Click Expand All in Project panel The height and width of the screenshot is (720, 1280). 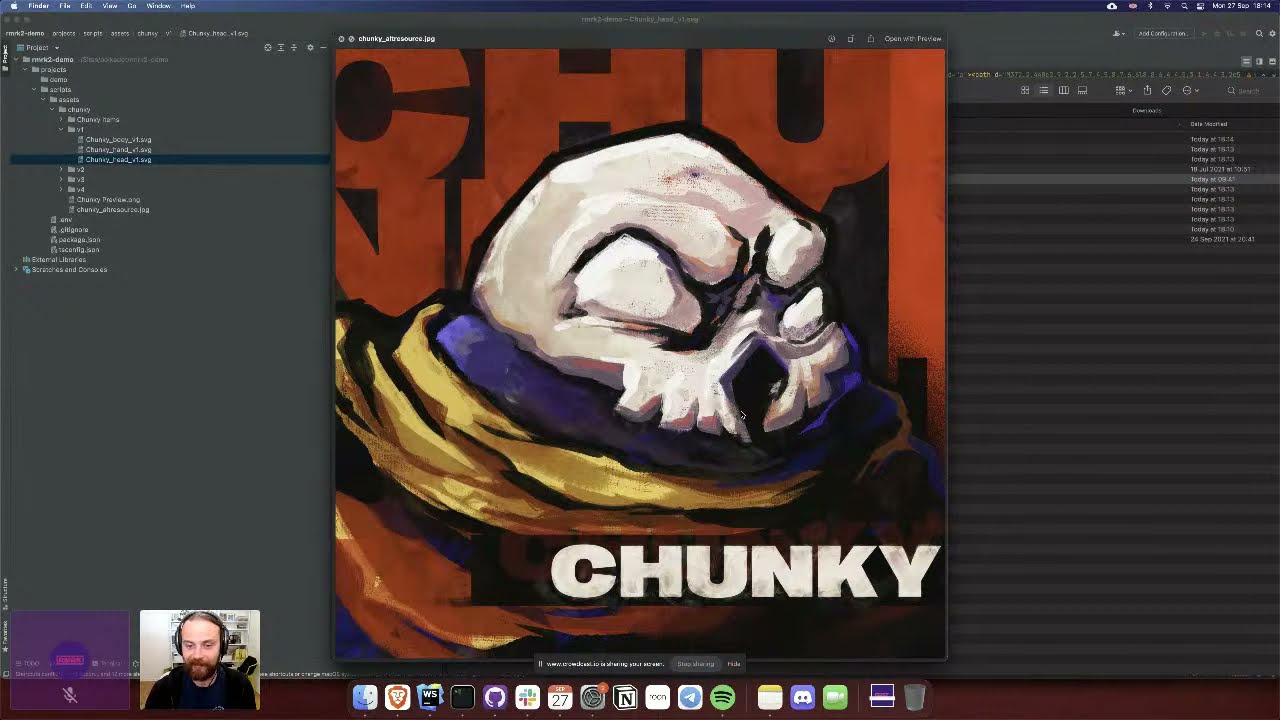pyautogui.click(x=280, y=47)
